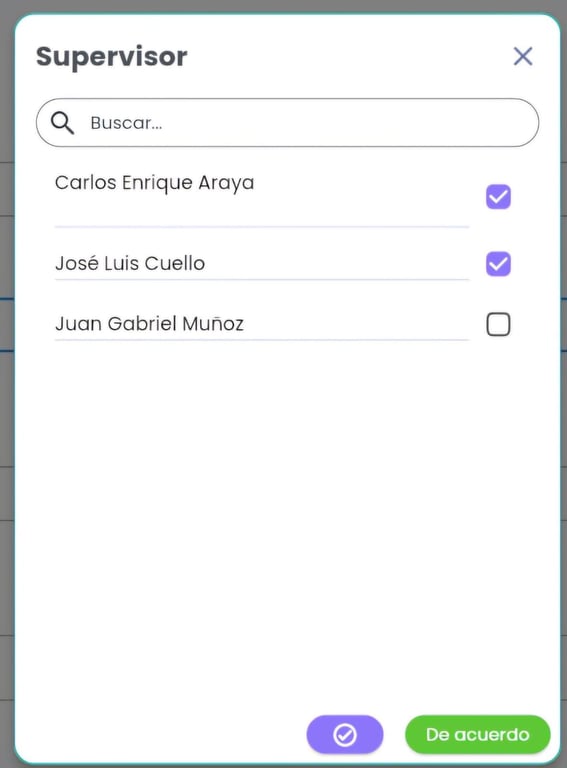
Task: Dismiss by clicking the dimmed backdrop outside the dialog
Action: pos(7,392)
